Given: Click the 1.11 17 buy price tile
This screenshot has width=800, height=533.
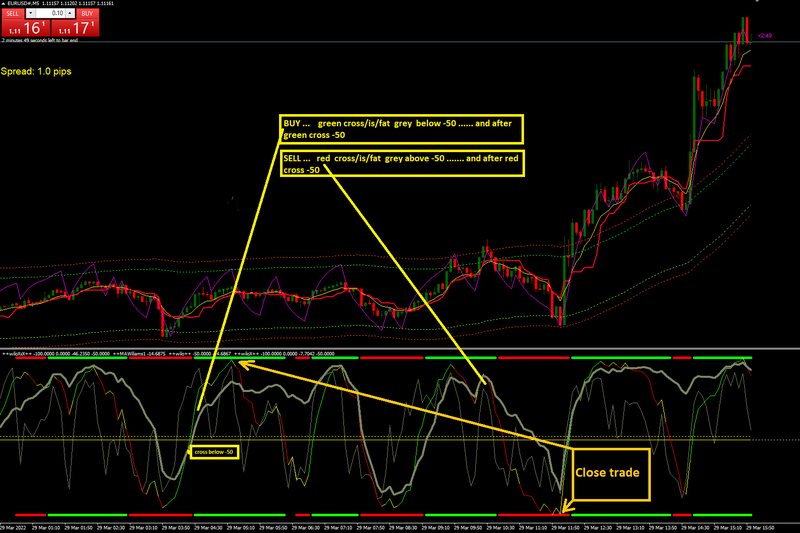Looking at the screenshot, I should [76, 28].
